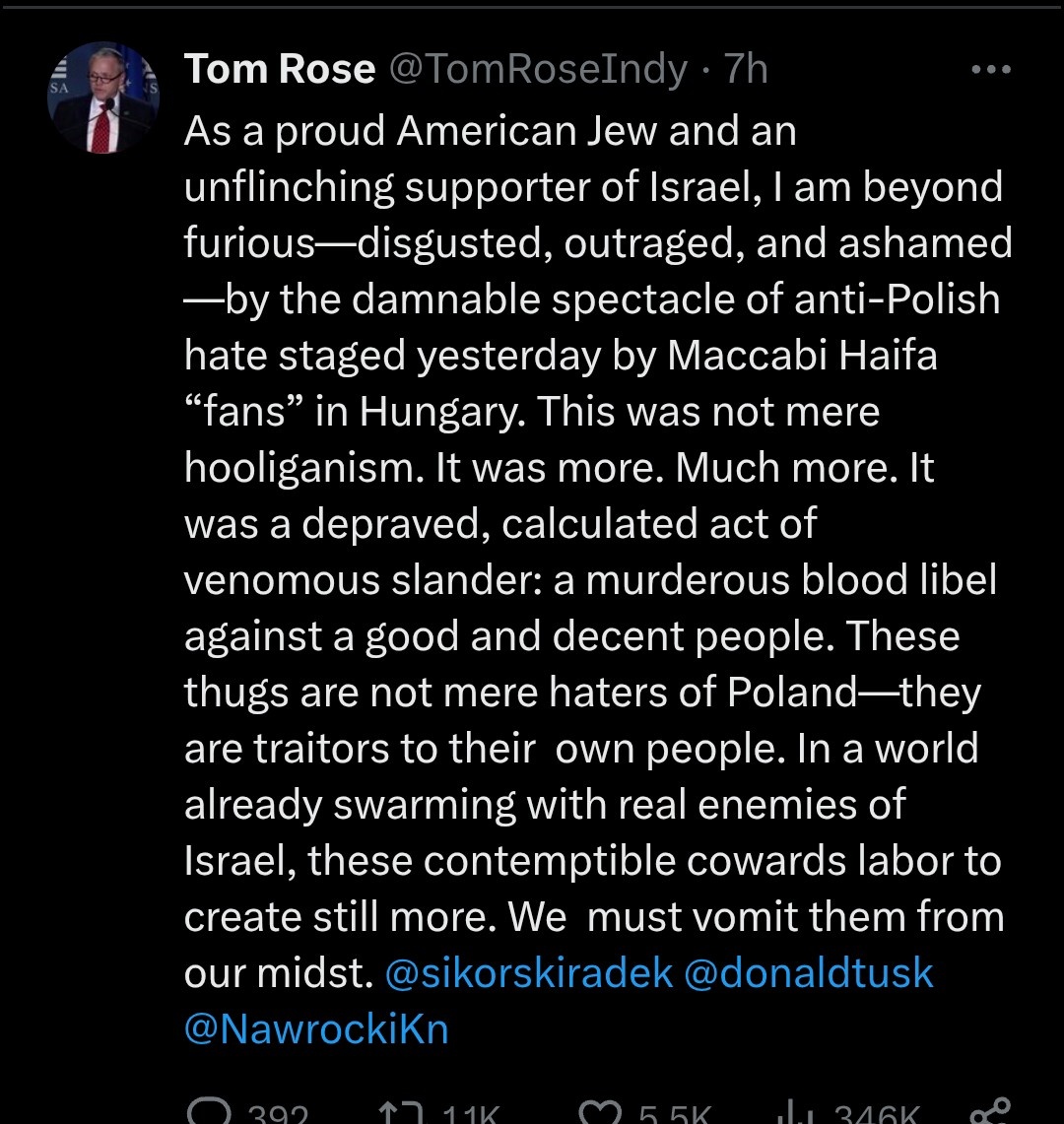Click the 7h timestamp
The image size is (1064, 1124).
coord(746,70)
